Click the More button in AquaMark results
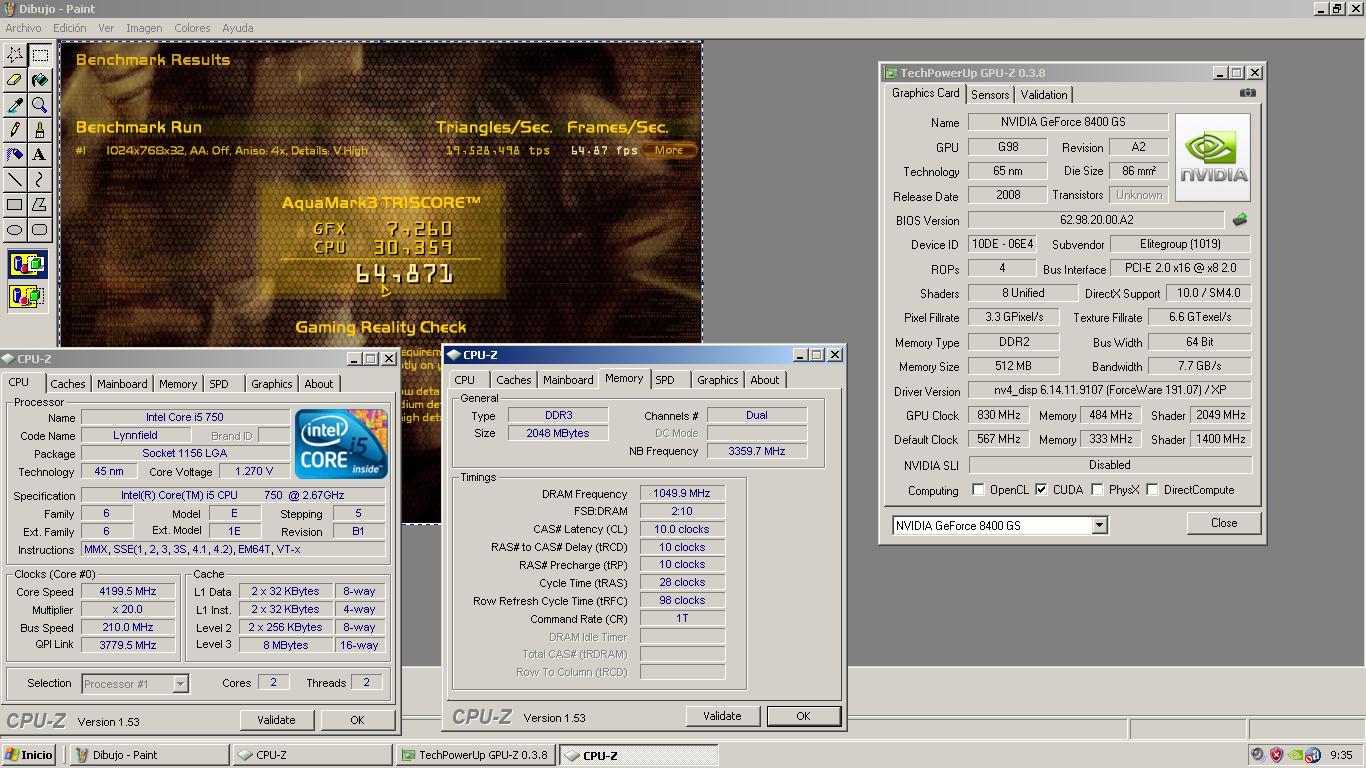1366x768 pixels. coord(669,150)
